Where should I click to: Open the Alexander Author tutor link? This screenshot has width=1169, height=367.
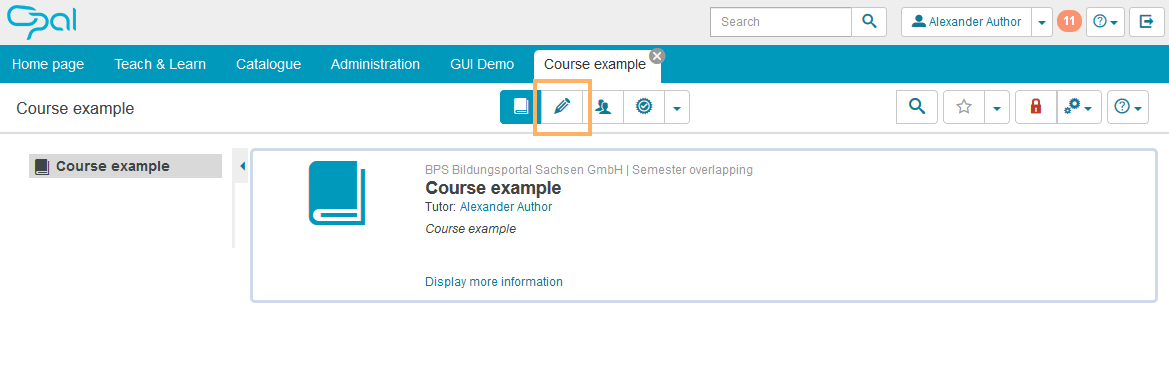point(505,207)
